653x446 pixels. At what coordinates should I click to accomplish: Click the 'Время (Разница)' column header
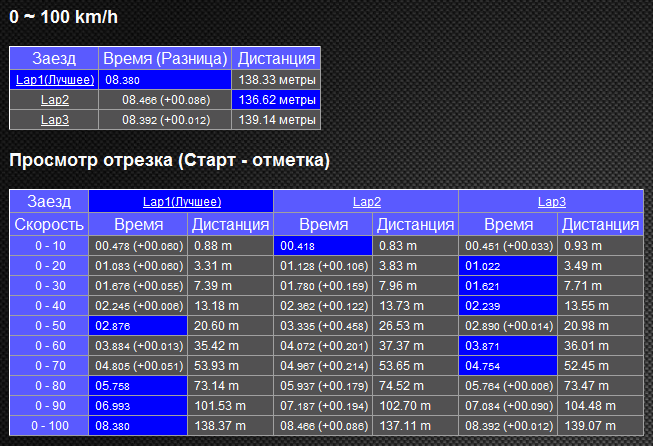tap(165, 58)
